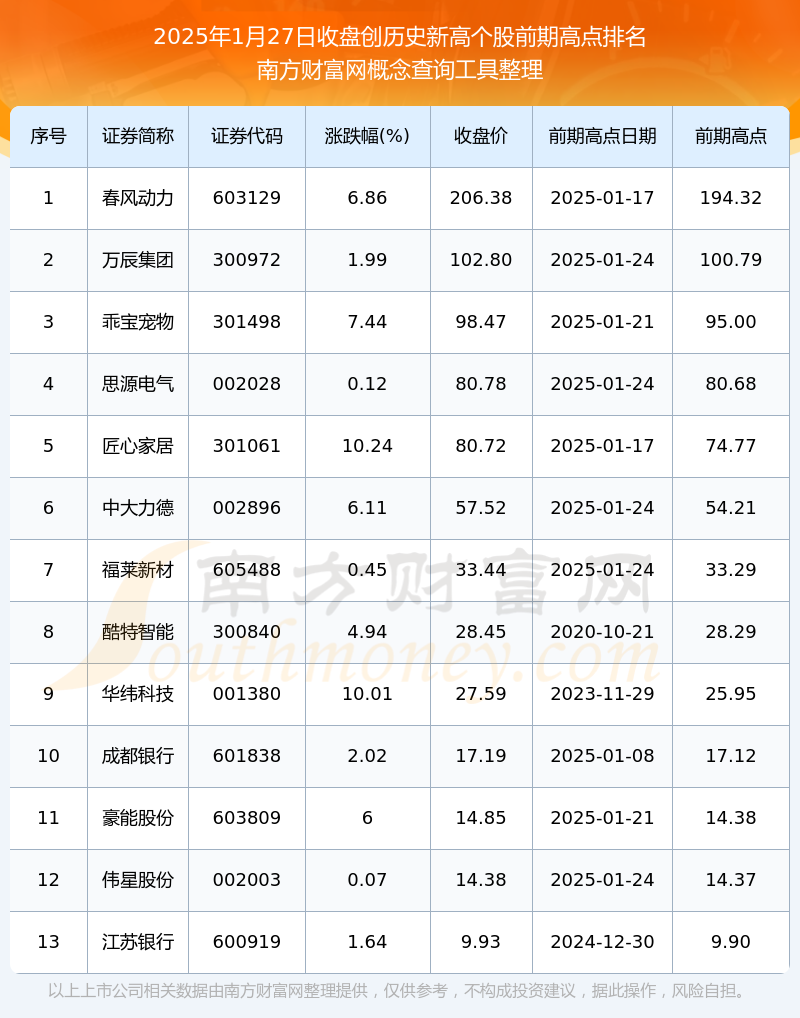Screen dimensions: 800x1018
Task: Click the 前期高点 column header
Action: [731, 136]
